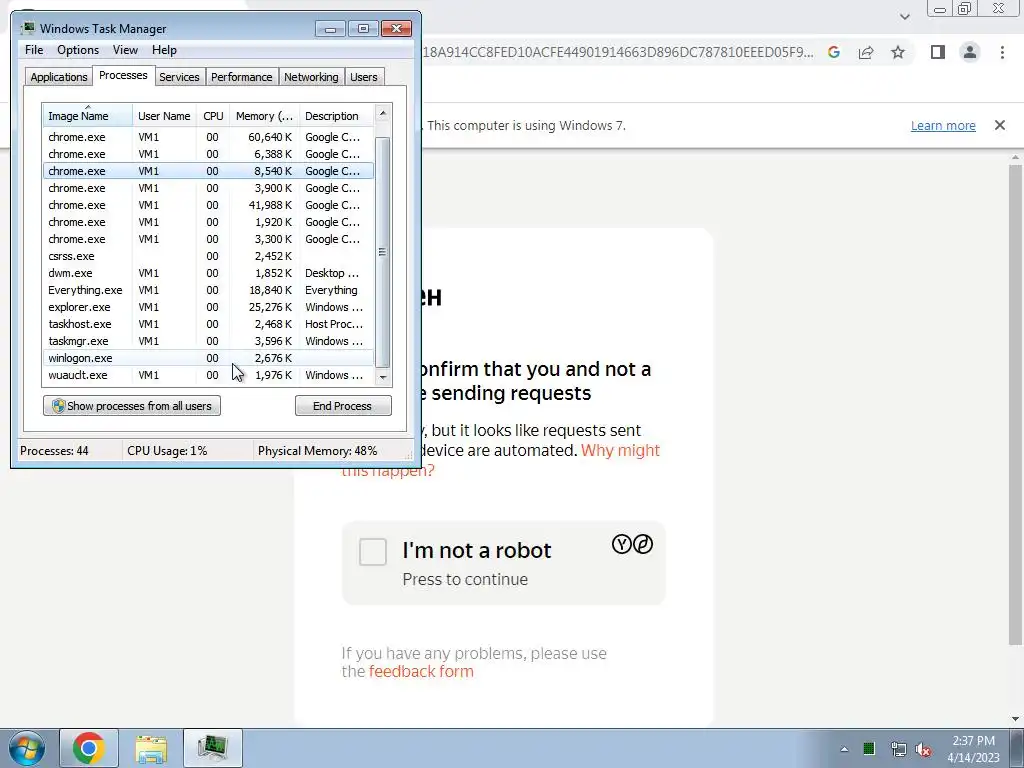Screen dimensions: 1024x768
Task: Click Show processes from all users
Action: click(x=132, y=406)
